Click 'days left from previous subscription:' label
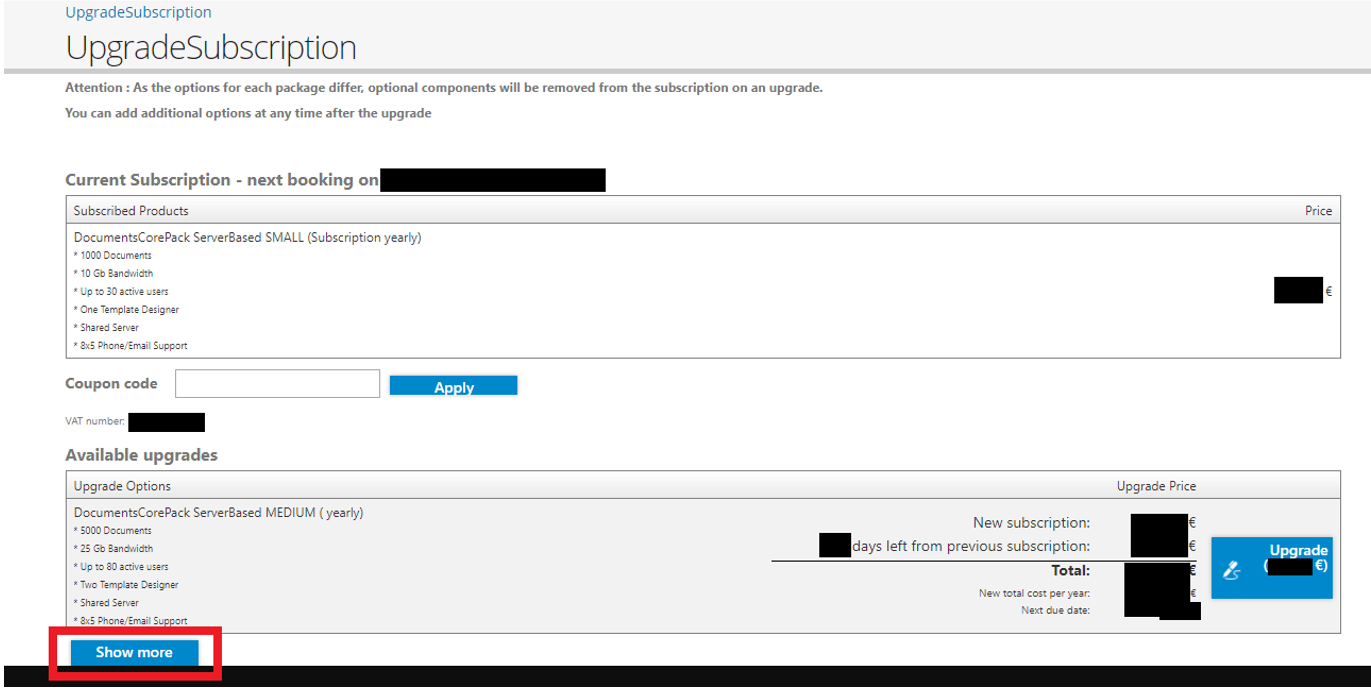Image resolution: width=1371 pixels, height=690 pixels. pos(971,546)
